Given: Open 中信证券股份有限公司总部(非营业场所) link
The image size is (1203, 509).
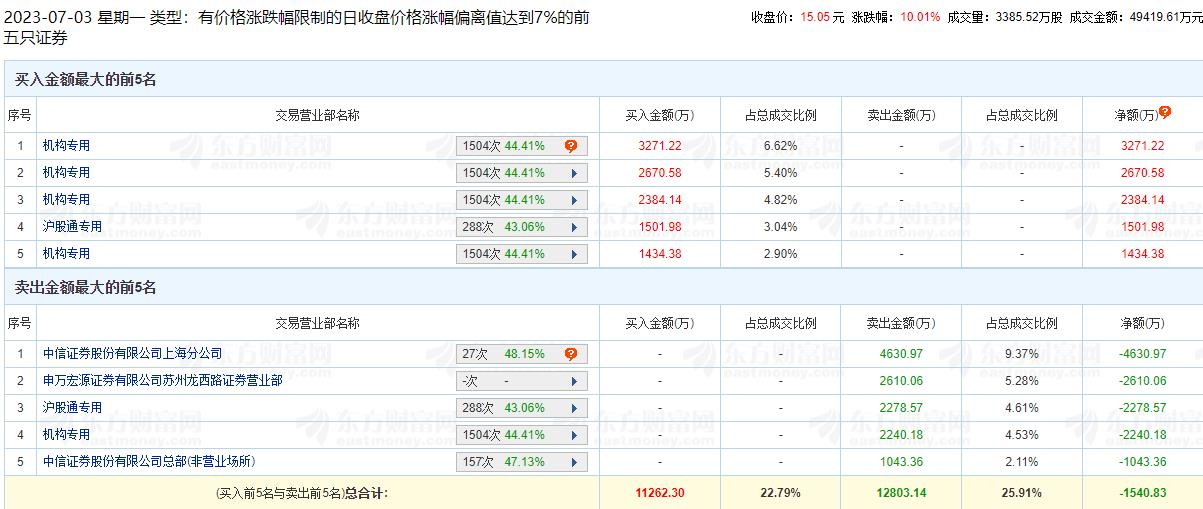Looking at the screenshot, I should point(149,462).
